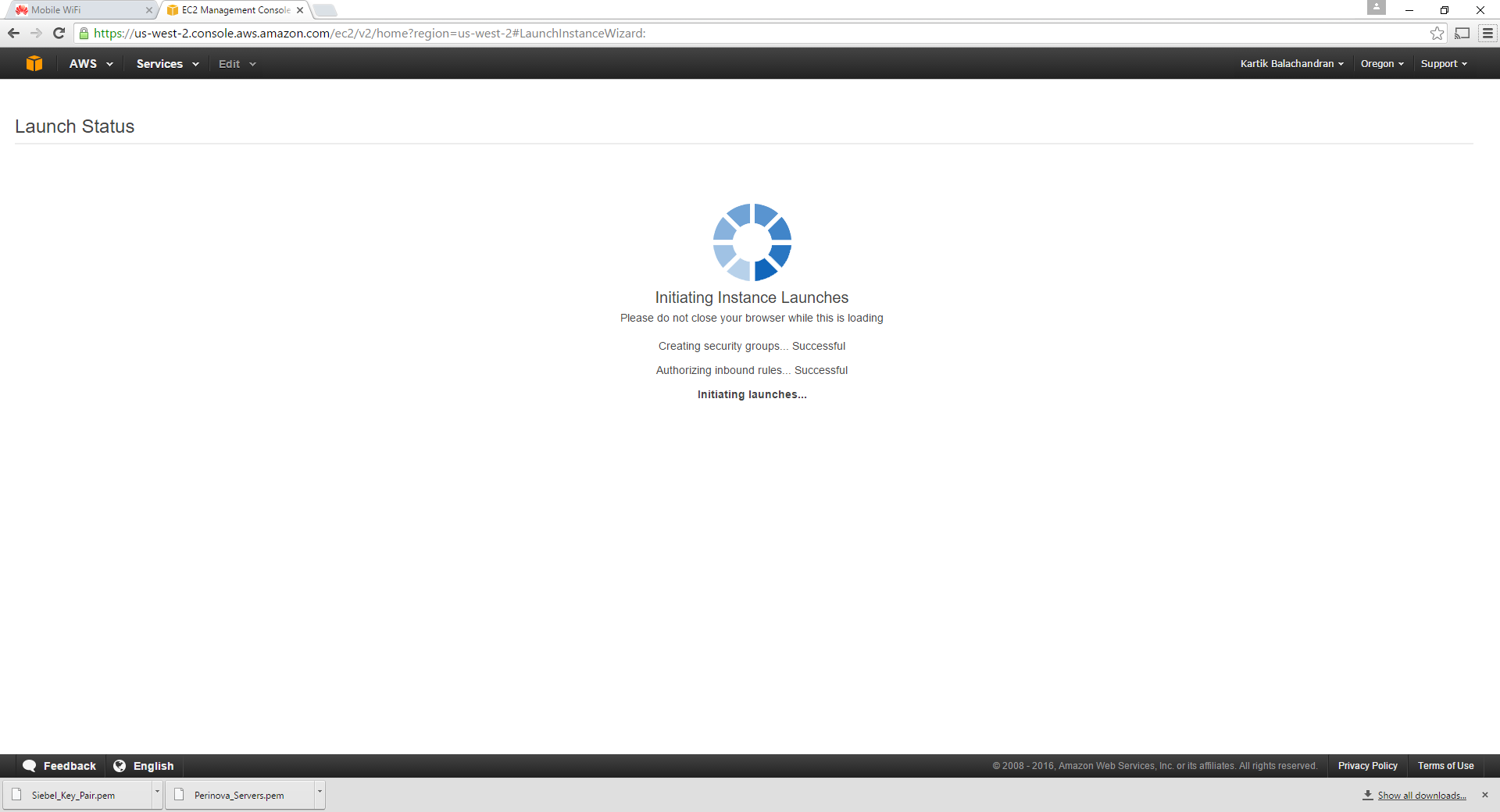Open the Support menu
The height and width of the screenshot is (812, 1500).
click(1444, 64)
